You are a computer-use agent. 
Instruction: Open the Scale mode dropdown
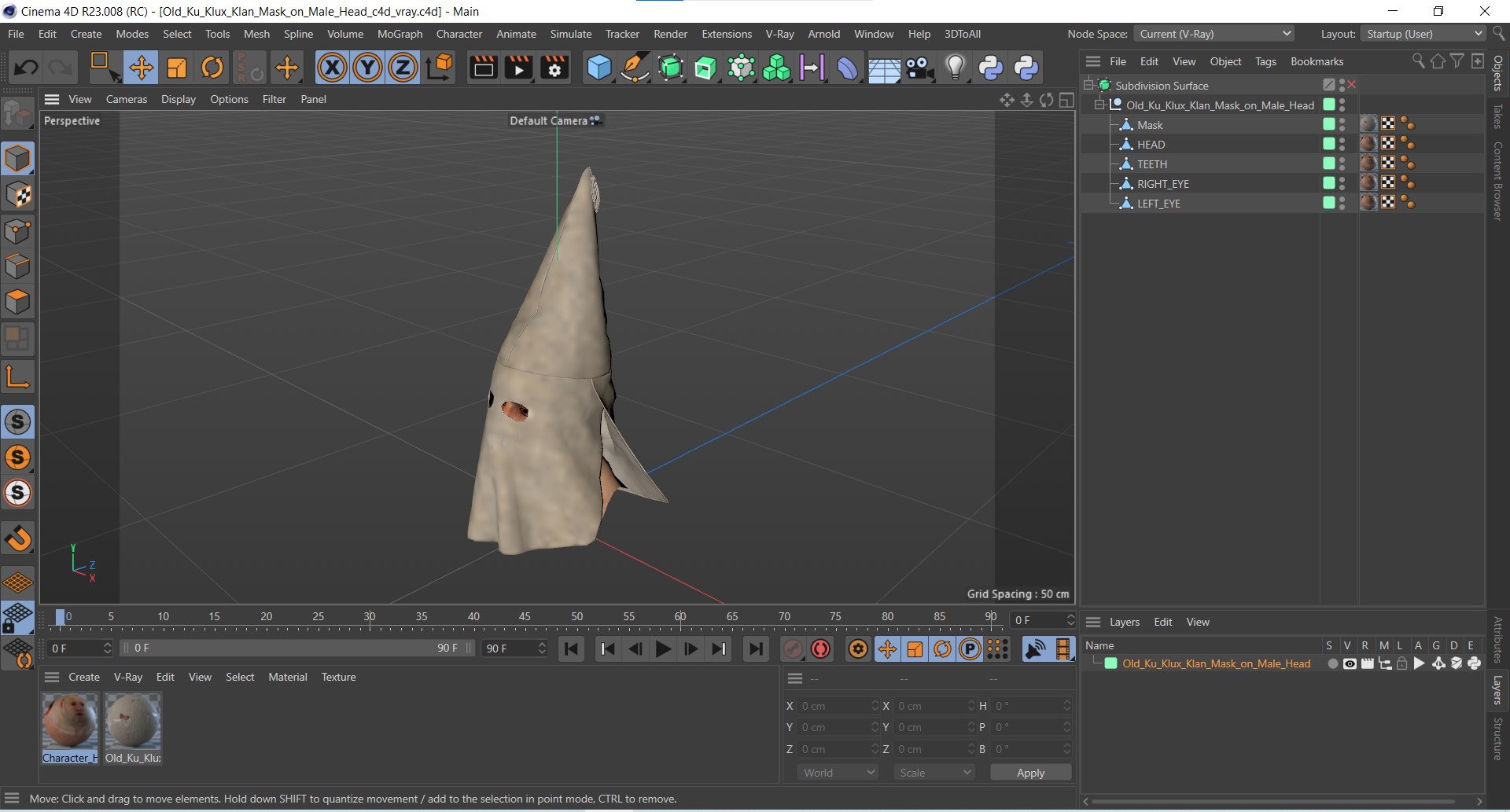point(934,773)
